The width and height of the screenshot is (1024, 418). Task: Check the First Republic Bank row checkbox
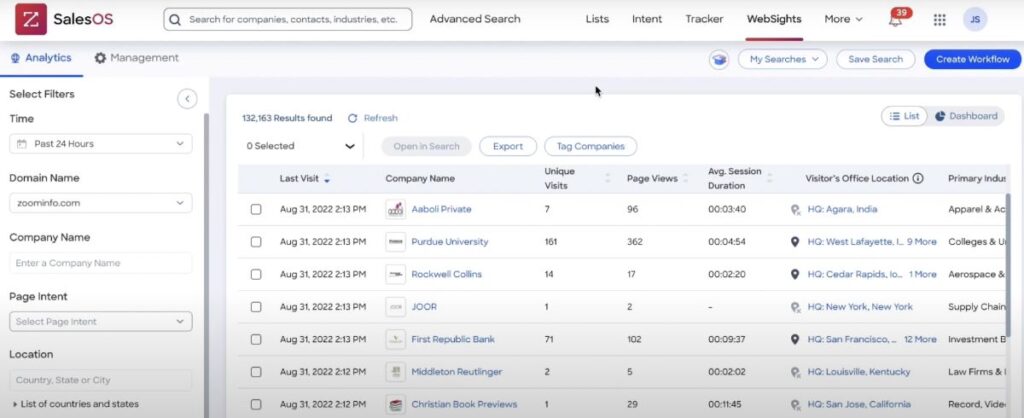(x=256, y=340)
